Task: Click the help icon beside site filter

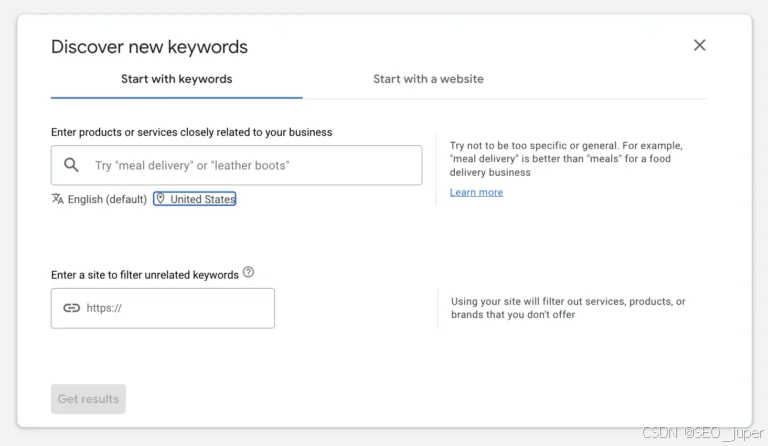Action: [x=249, y=272]
